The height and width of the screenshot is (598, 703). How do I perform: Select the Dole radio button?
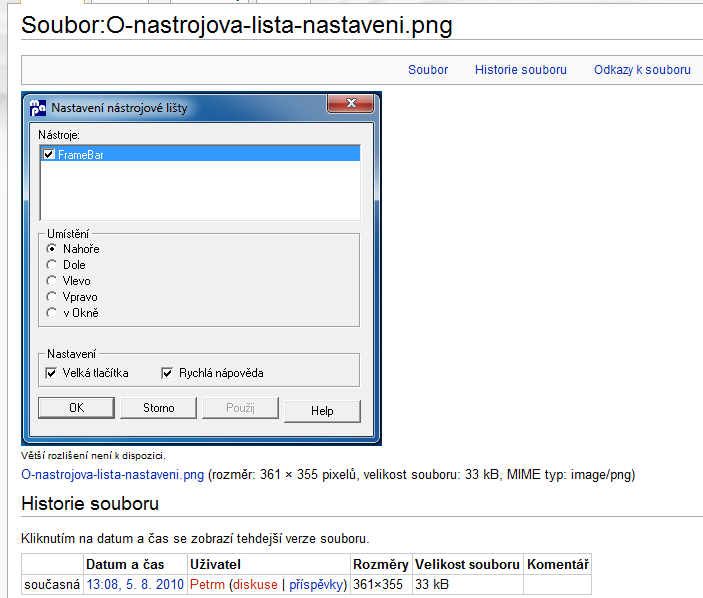(52, 264)
